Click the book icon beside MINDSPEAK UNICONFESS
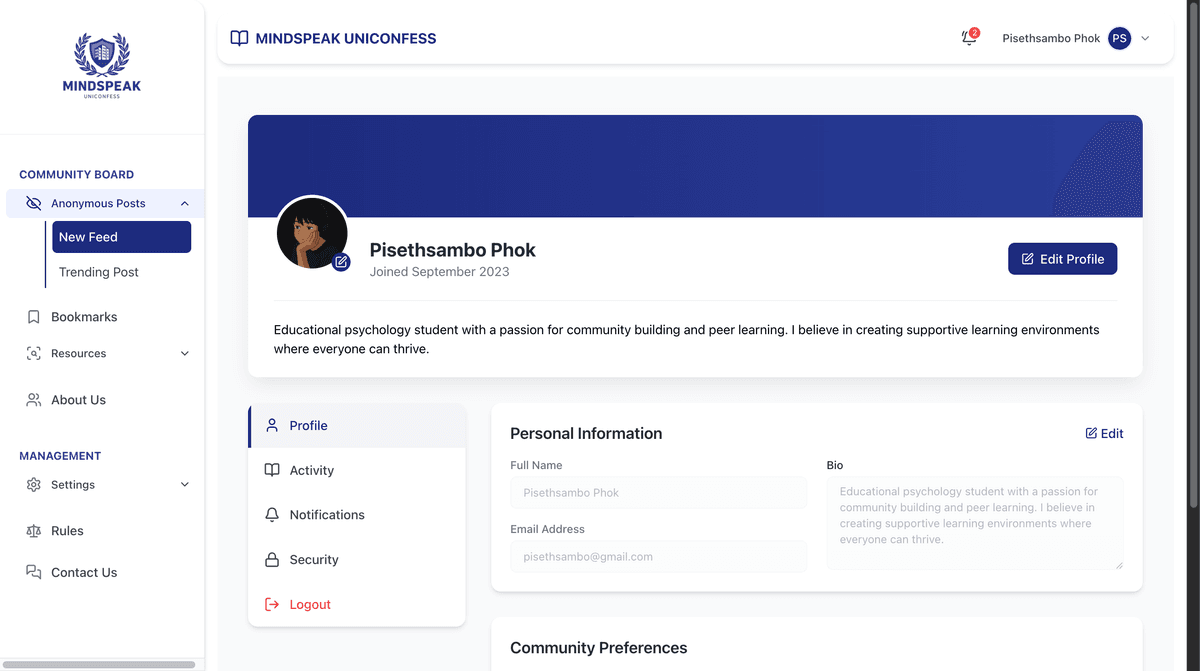This screenshot has width=1200, height=671. 239,38
